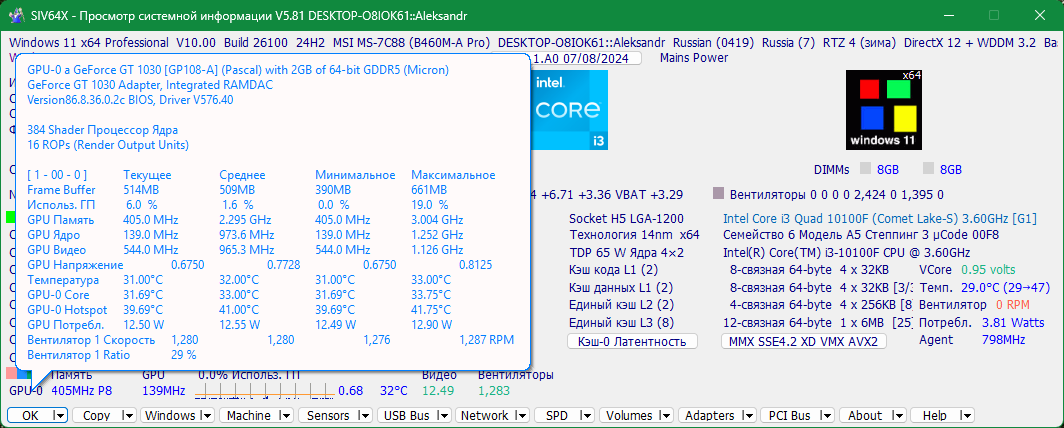Open the About button's dropdown arrow

898,415
